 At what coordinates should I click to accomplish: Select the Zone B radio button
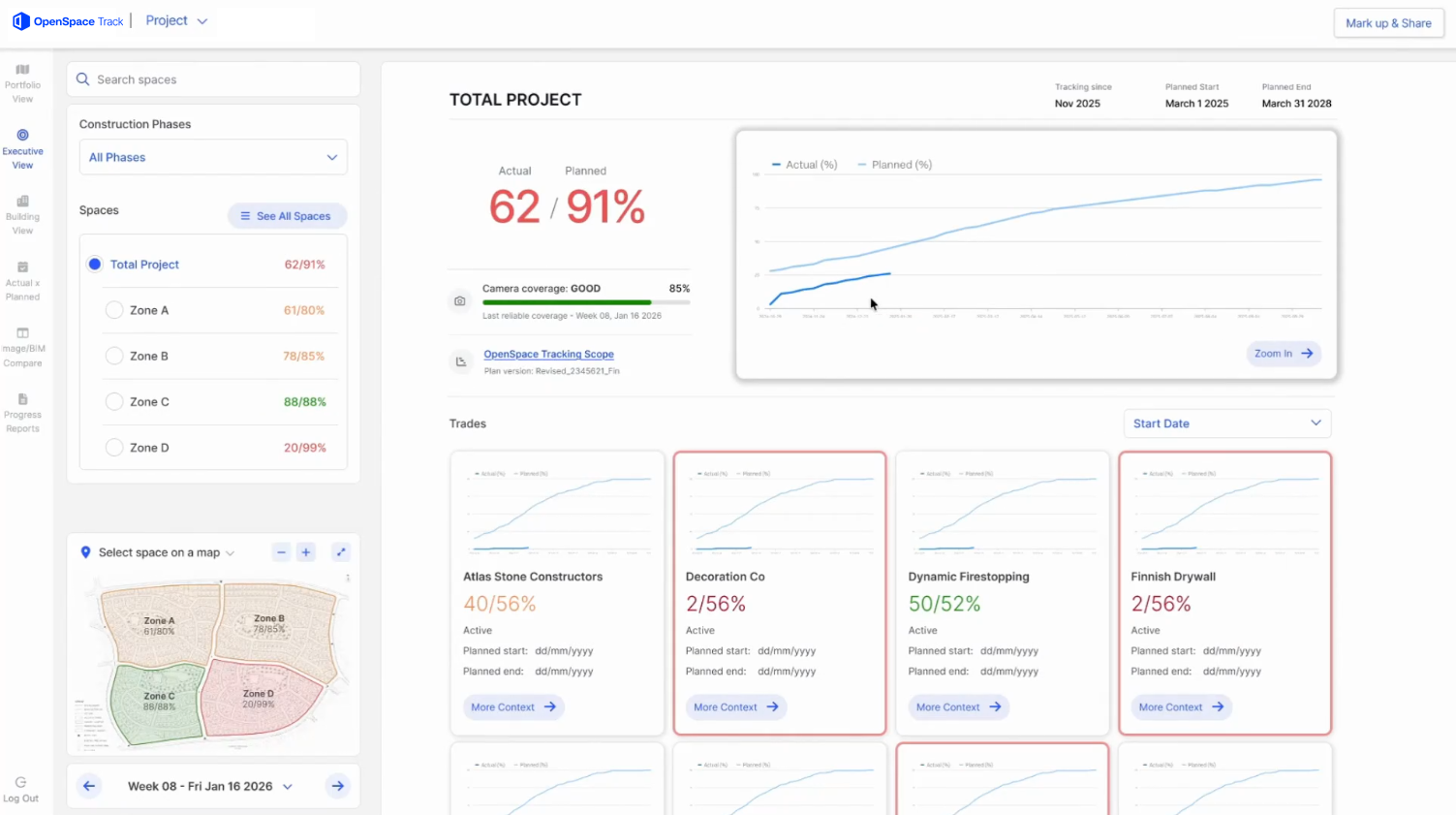tap(114, 356)
